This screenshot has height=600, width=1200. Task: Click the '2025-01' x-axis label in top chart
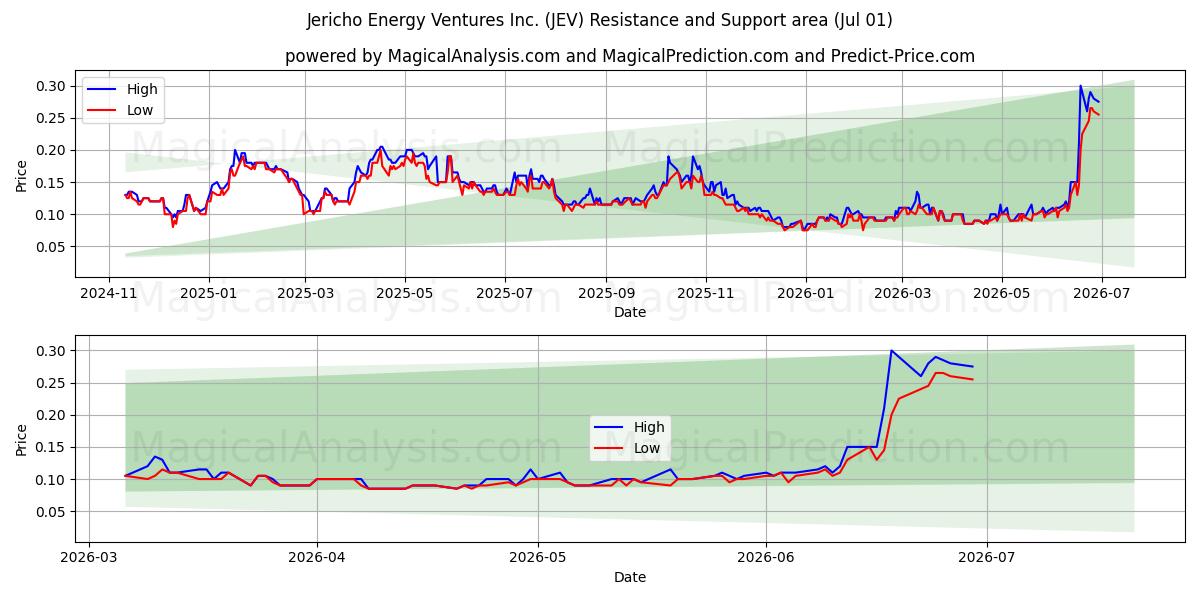tap(208, 294)
